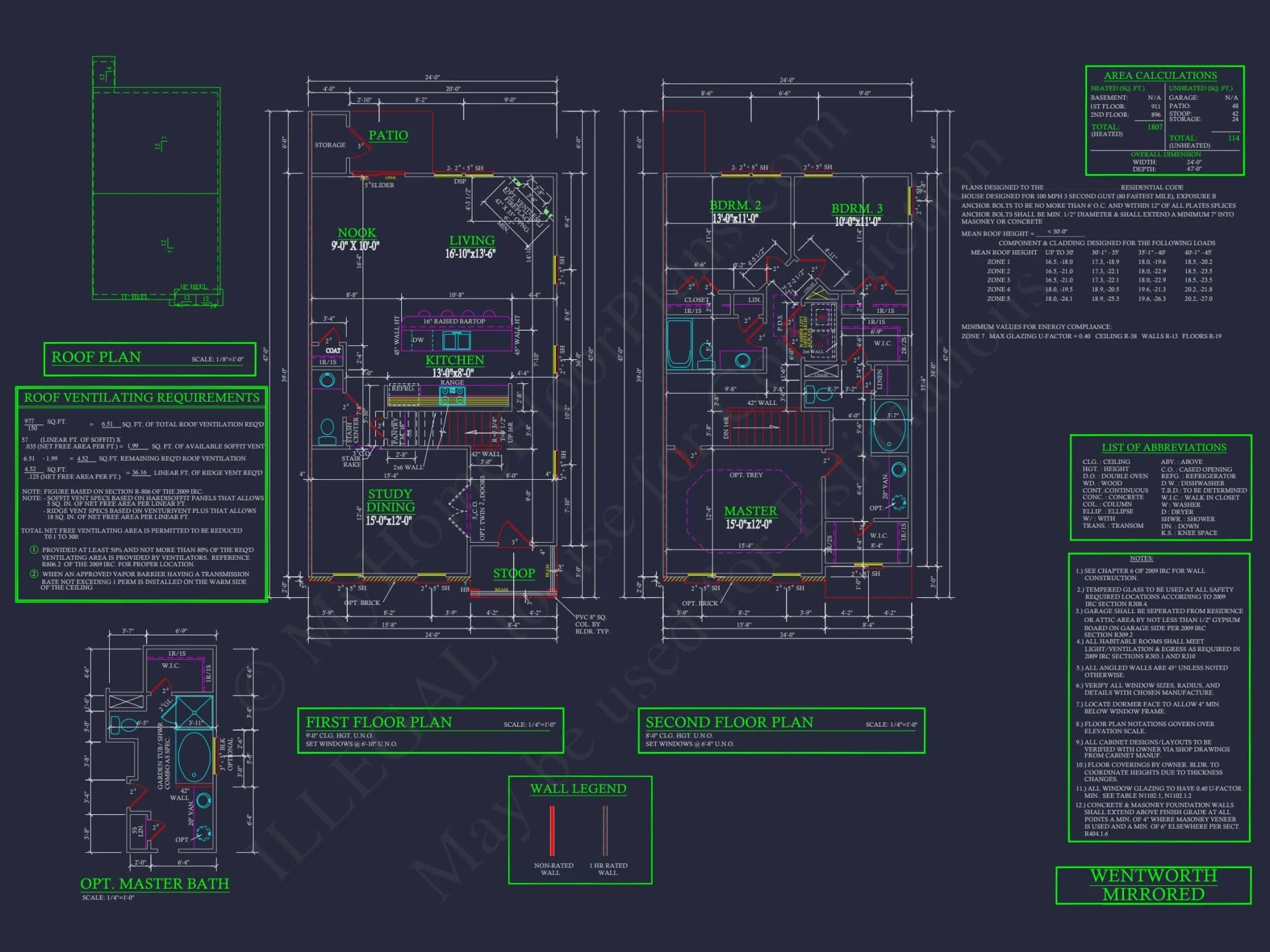
Task: Click the 1 HR Rated Wall legend line
Action: (605, 830)
